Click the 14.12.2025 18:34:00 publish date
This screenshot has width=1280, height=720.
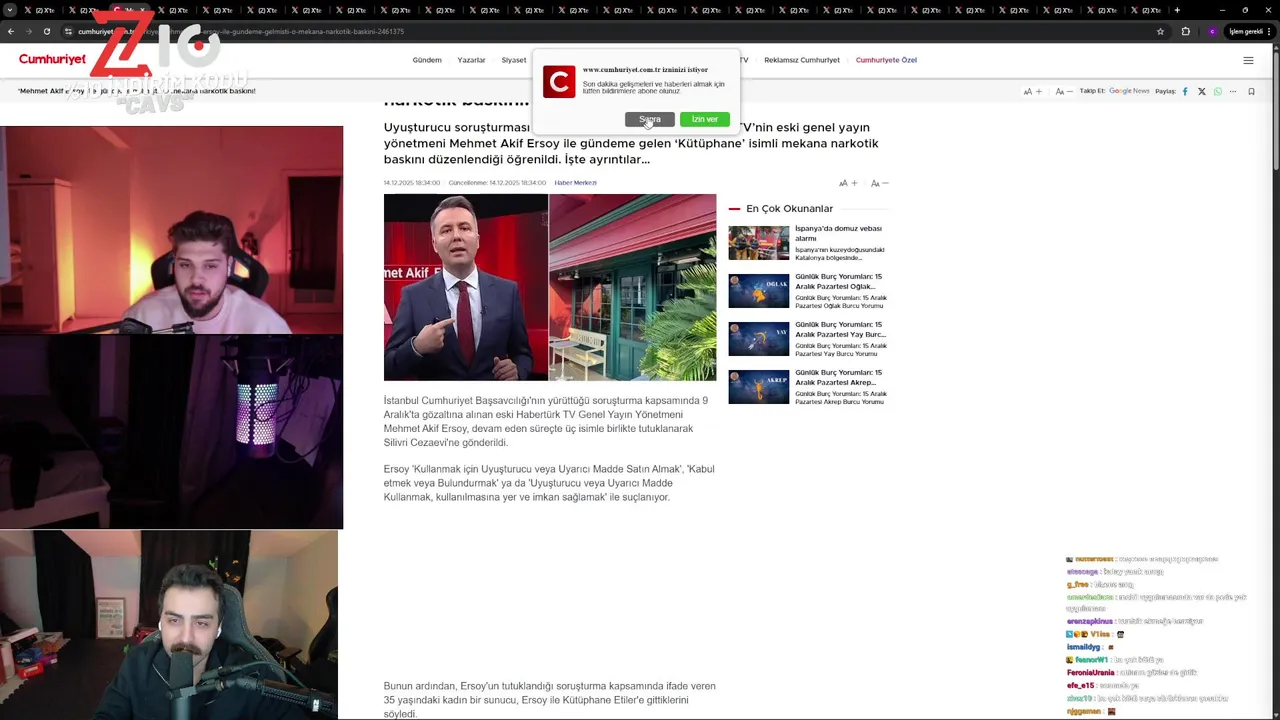coord(412,183)
